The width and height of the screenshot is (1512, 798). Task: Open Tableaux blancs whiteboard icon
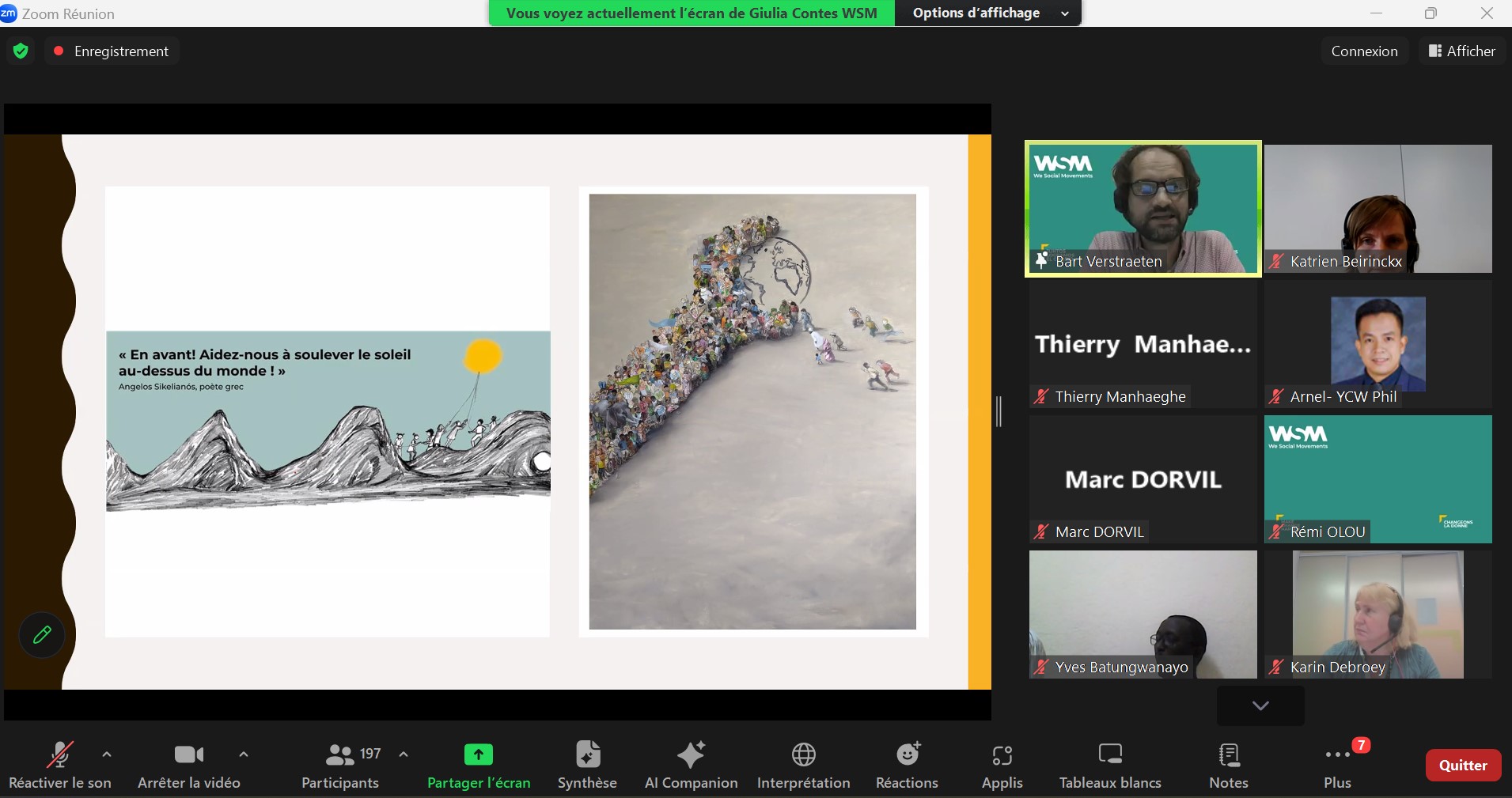click(1111, 754)
